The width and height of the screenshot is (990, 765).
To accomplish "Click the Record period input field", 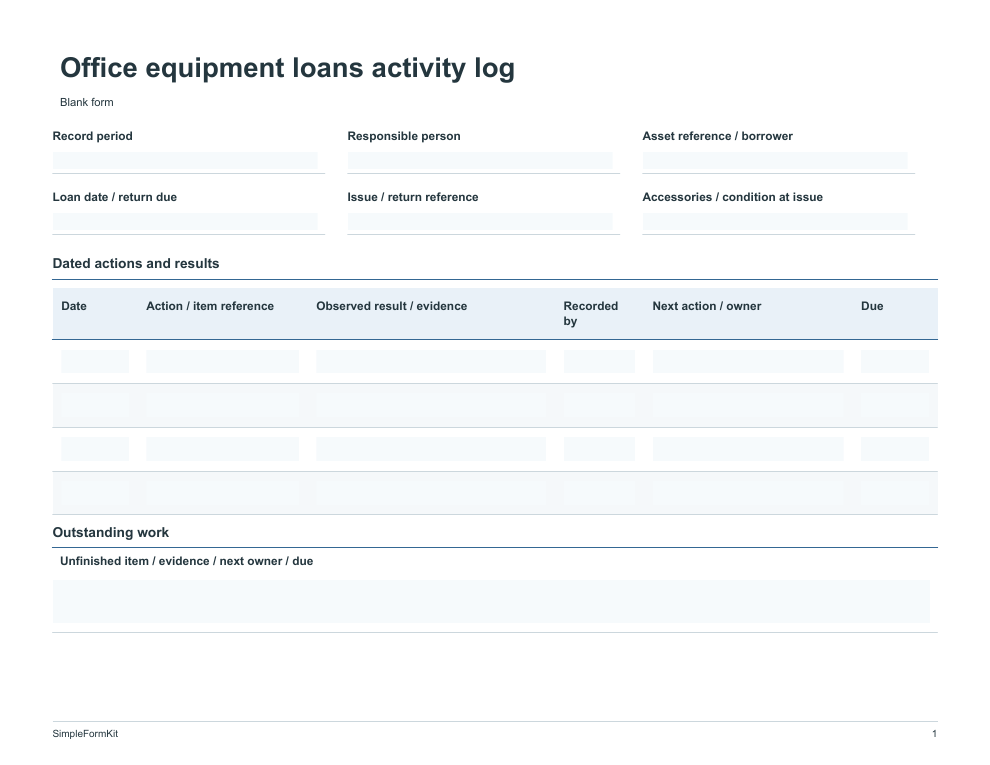I will [185, 161].
